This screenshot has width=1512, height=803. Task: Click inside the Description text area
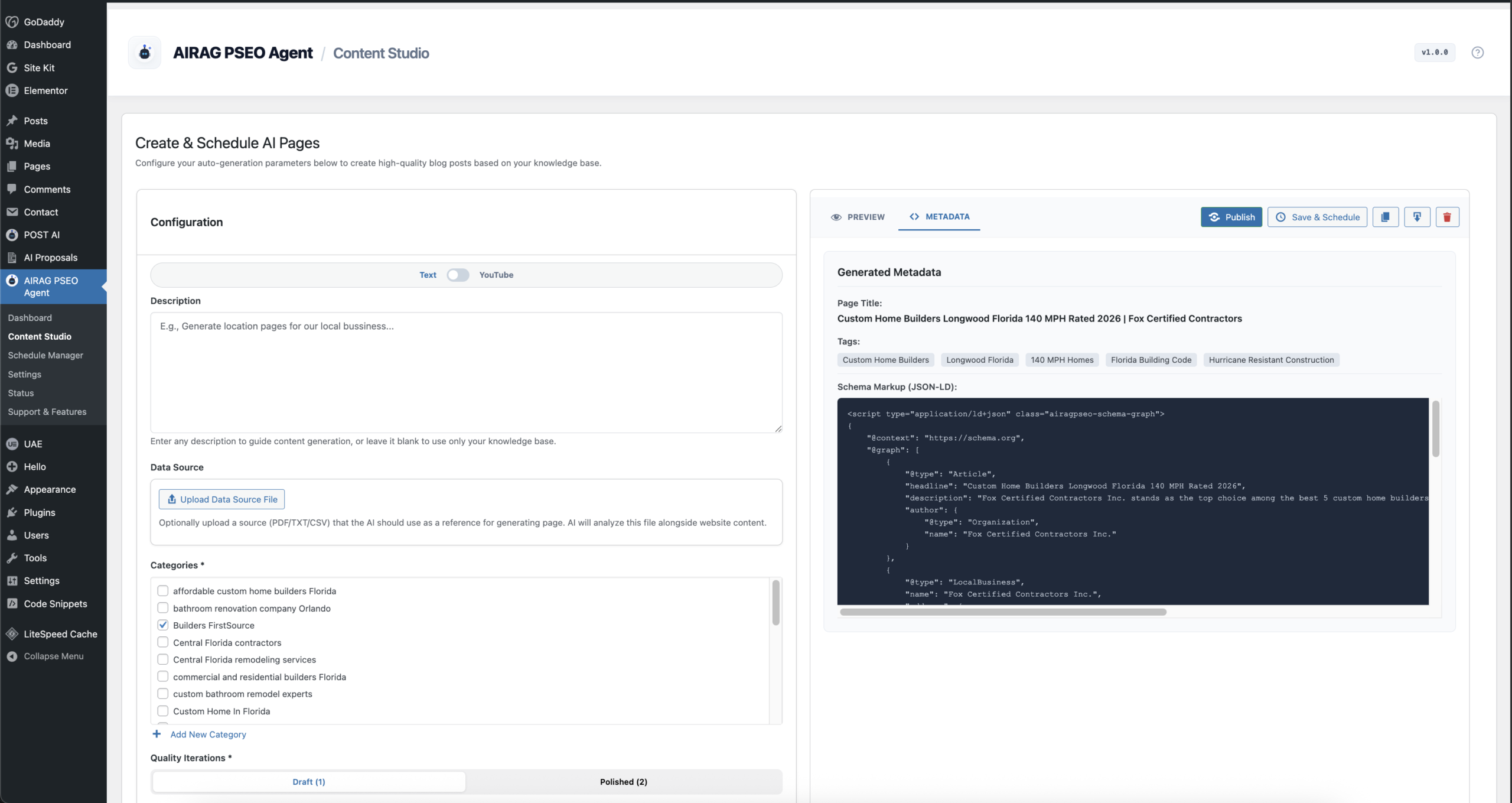tap(467, 372)
